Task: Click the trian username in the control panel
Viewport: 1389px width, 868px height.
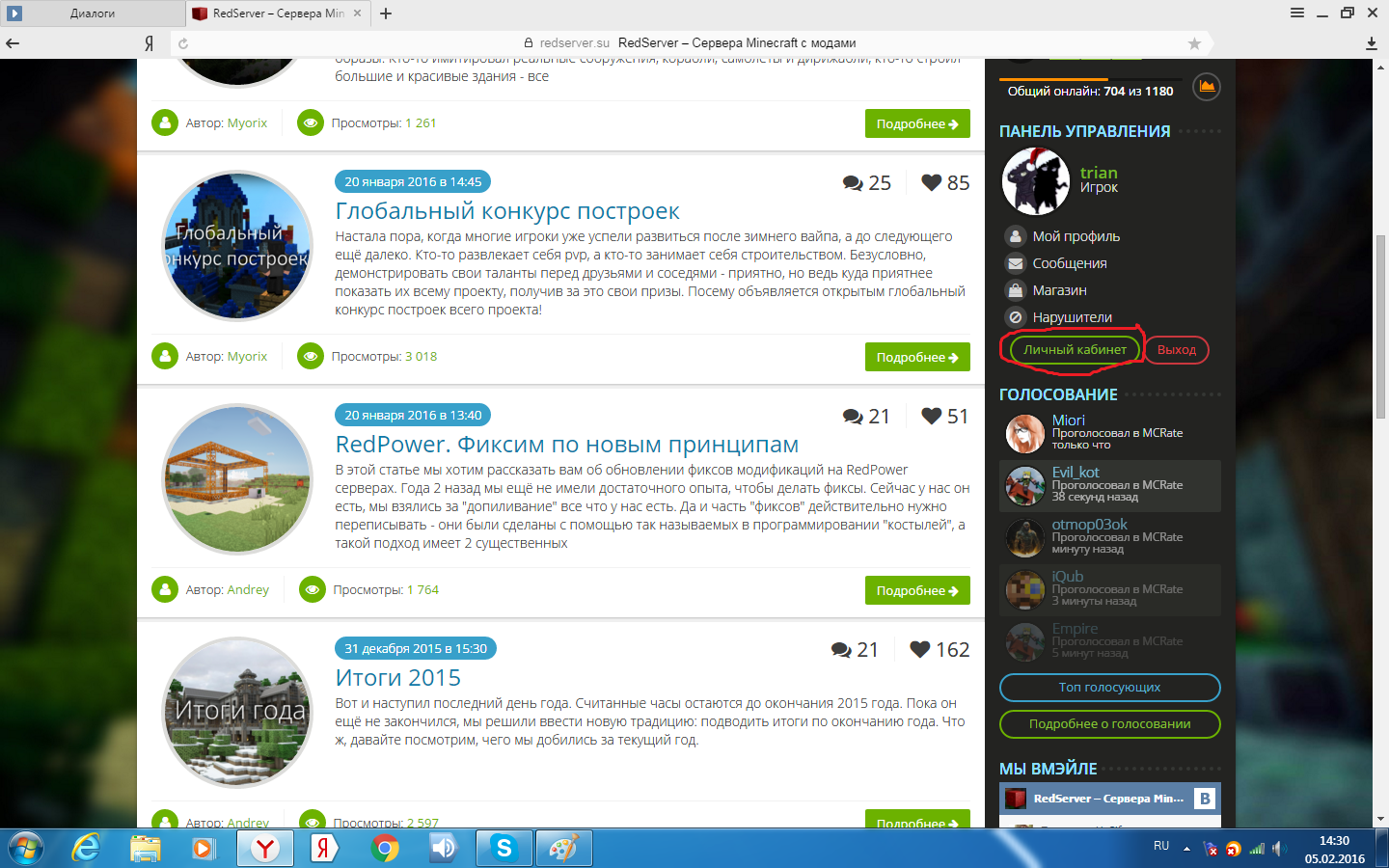Action: click(1099, 173)
